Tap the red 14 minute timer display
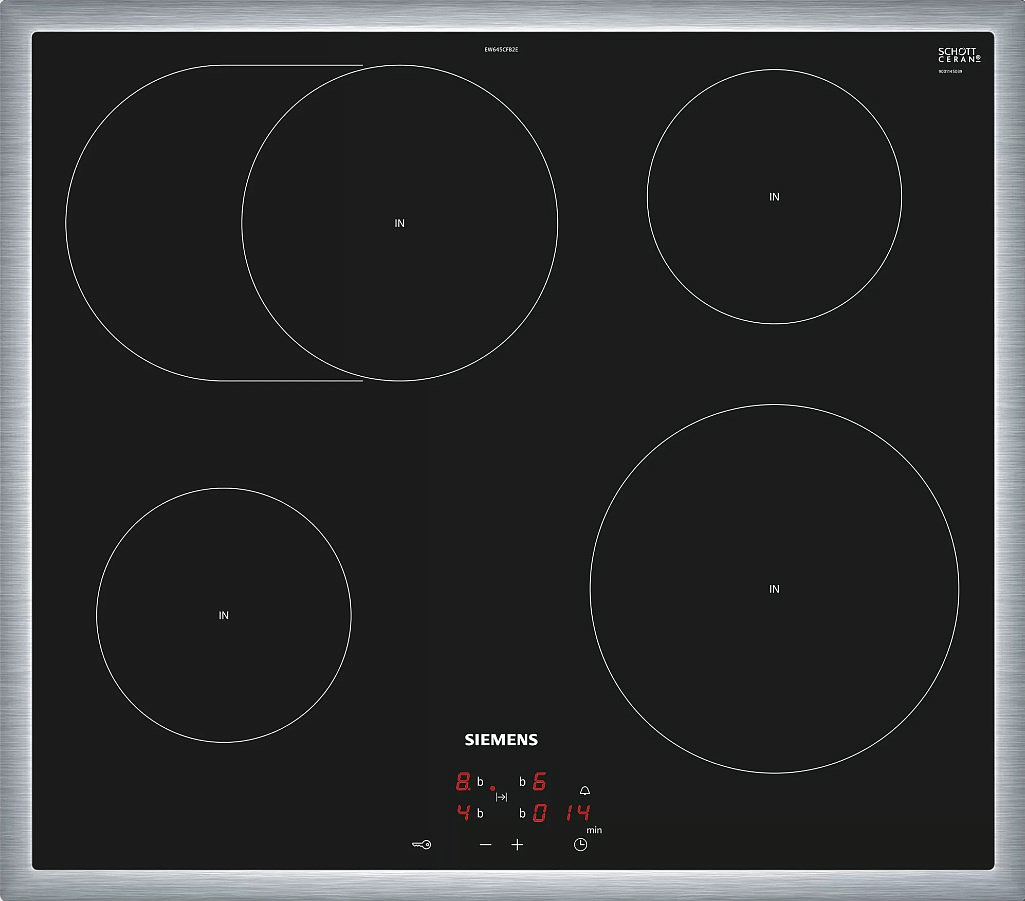1025x901 pixels. 577,813
